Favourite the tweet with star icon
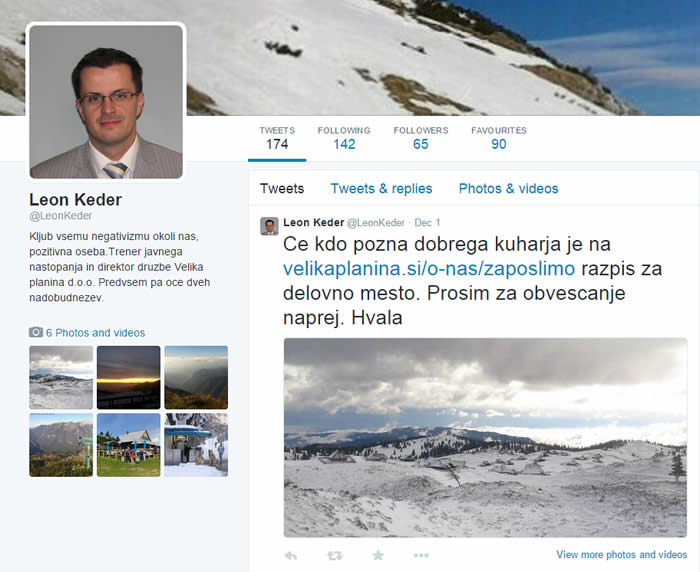Screen dimensions: 700x572 [378, 555]
